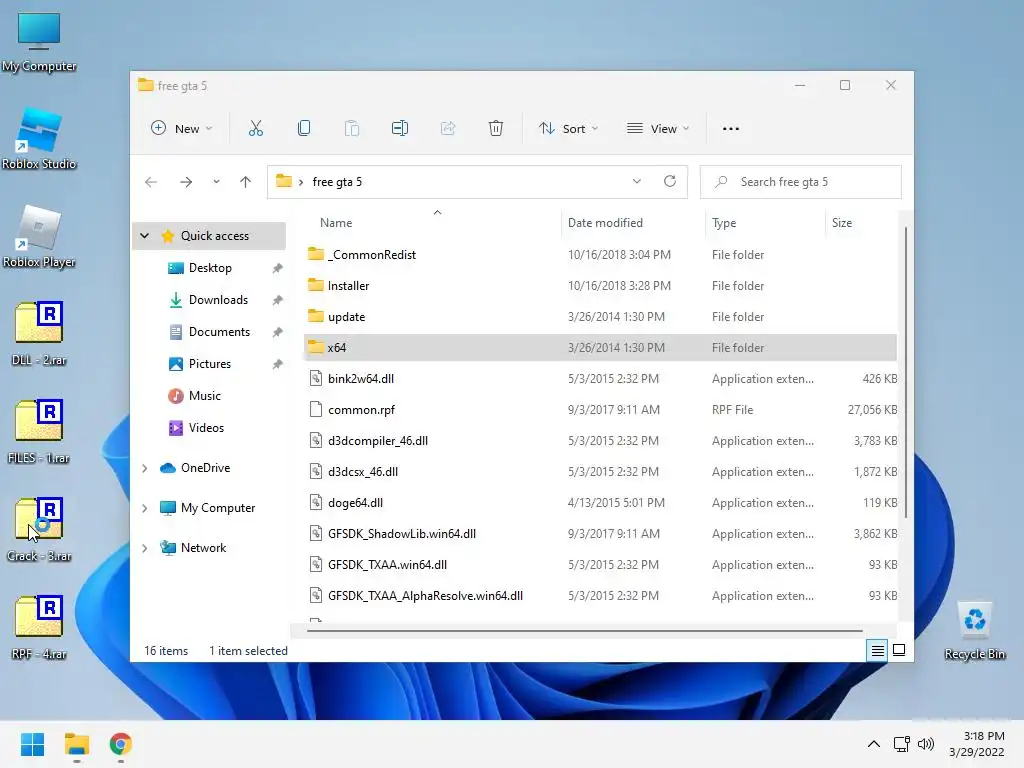Open the Windows Start menu
Screen dimensions: 1024x768
click(x=33, y=744)
